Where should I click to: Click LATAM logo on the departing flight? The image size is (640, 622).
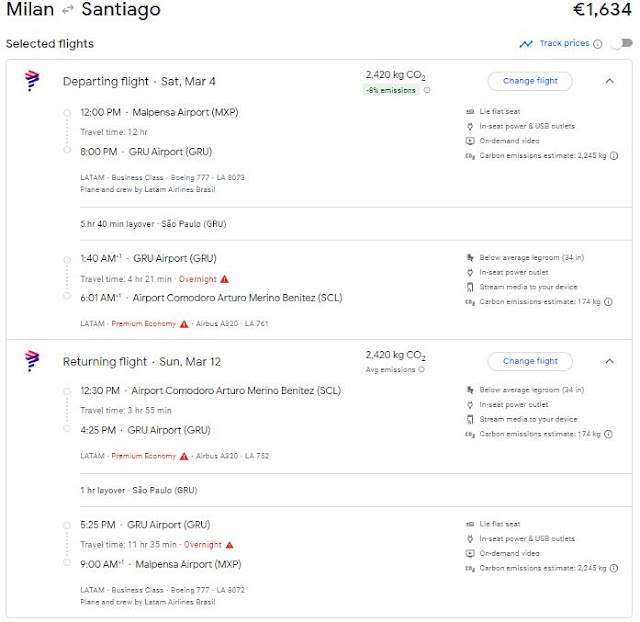[x=32, y=81]
